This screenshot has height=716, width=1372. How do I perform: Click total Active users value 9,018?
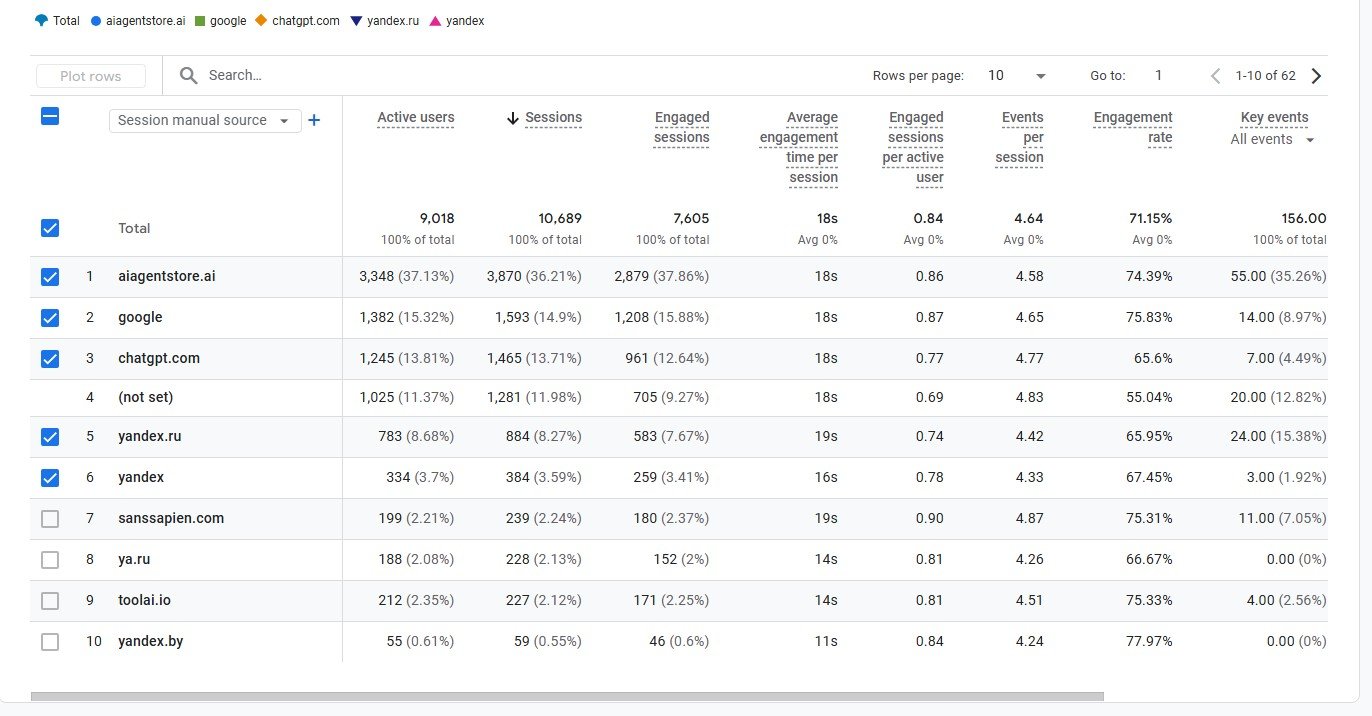(437, 218)
